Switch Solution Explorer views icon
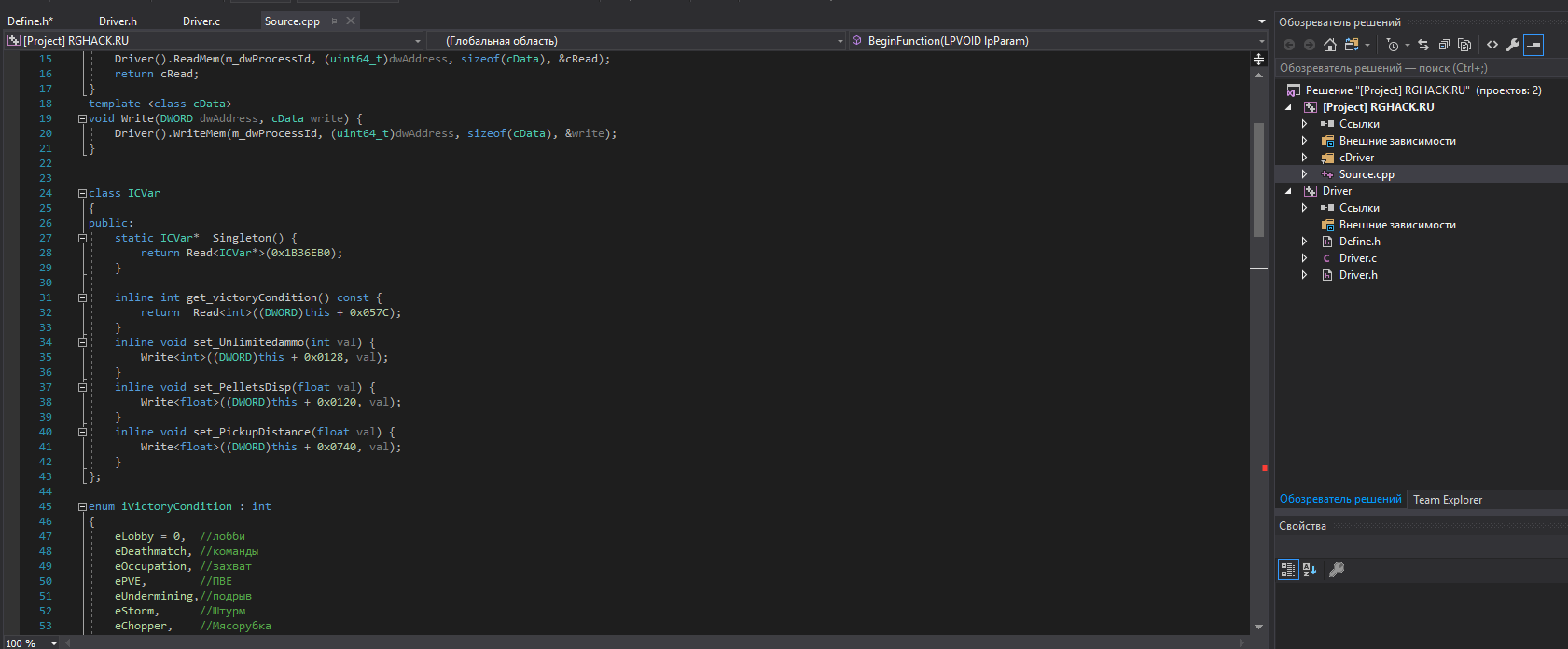 (1351, 45)
